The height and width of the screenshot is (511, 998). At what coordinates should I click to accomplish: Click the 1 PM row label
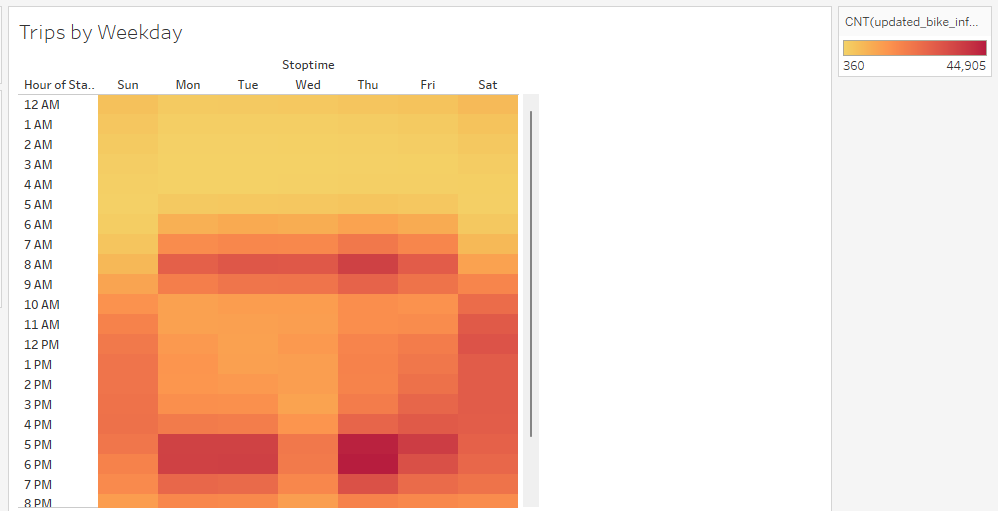tap(38, 365)
